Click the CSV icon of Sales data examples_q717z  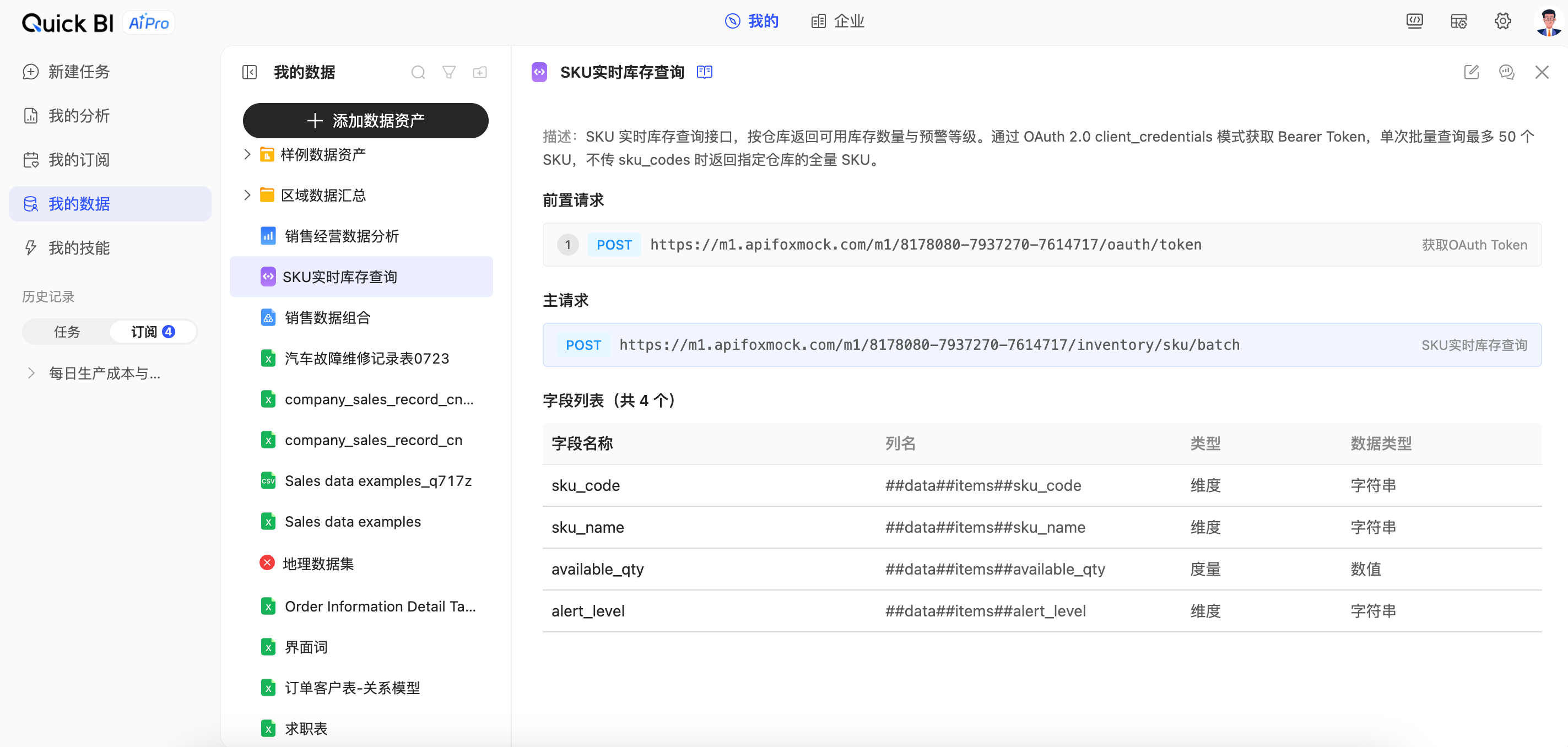pos(268,481)
